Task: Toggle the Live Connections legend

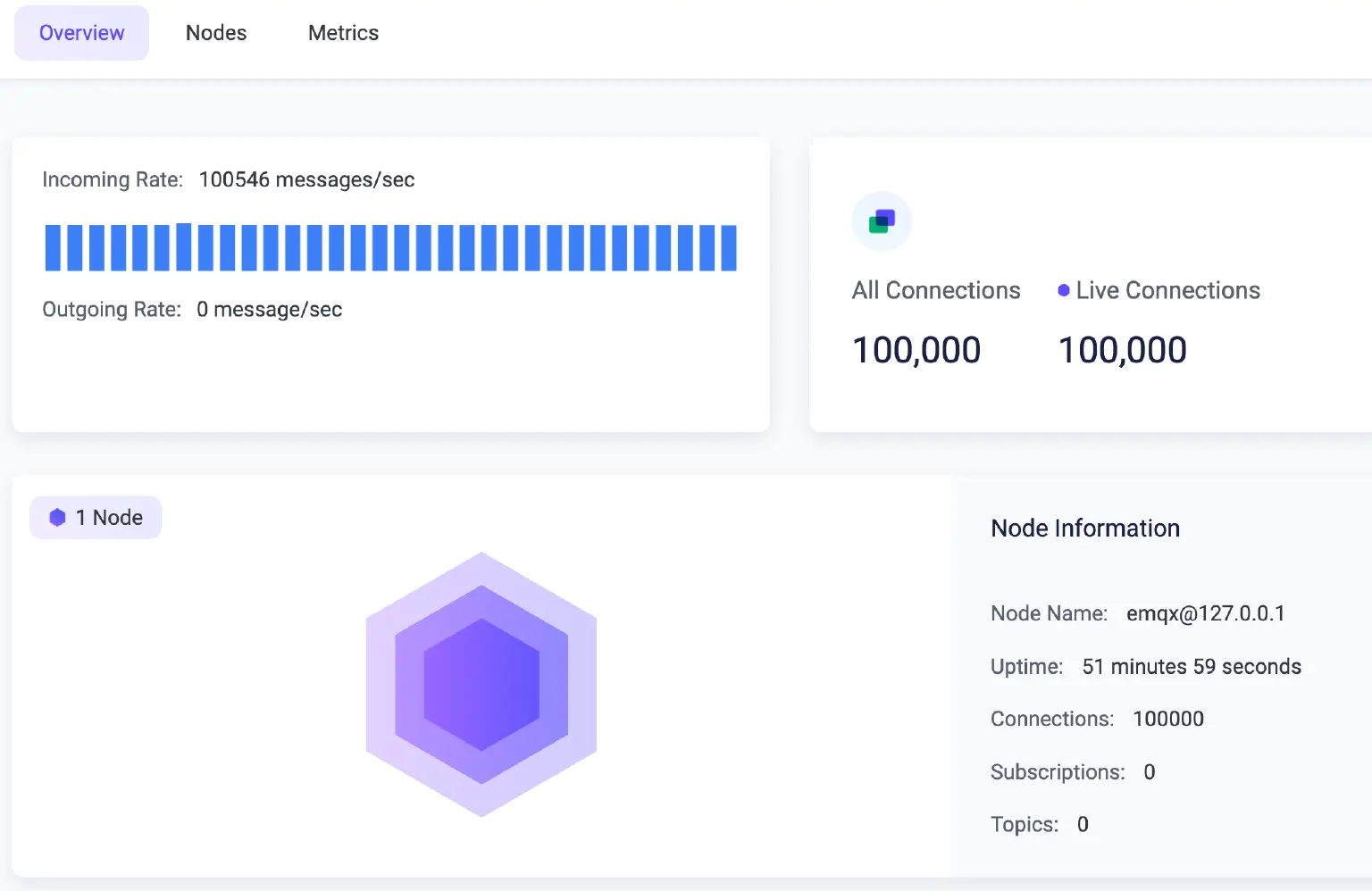Action: [1167, 290]
